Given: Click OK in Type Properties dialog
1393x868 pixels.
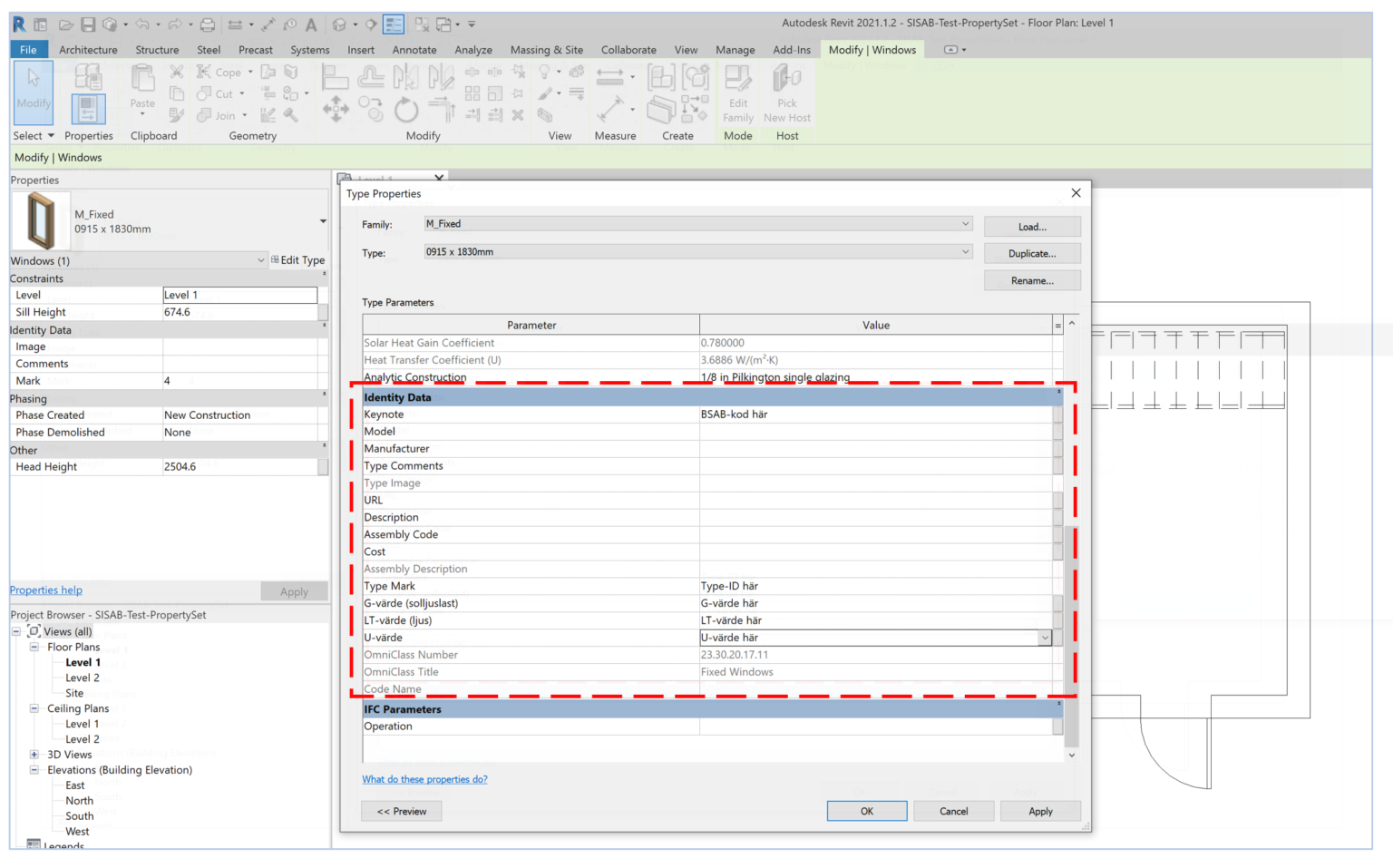Looking at the screenshot, I should [x=867, y=811].
